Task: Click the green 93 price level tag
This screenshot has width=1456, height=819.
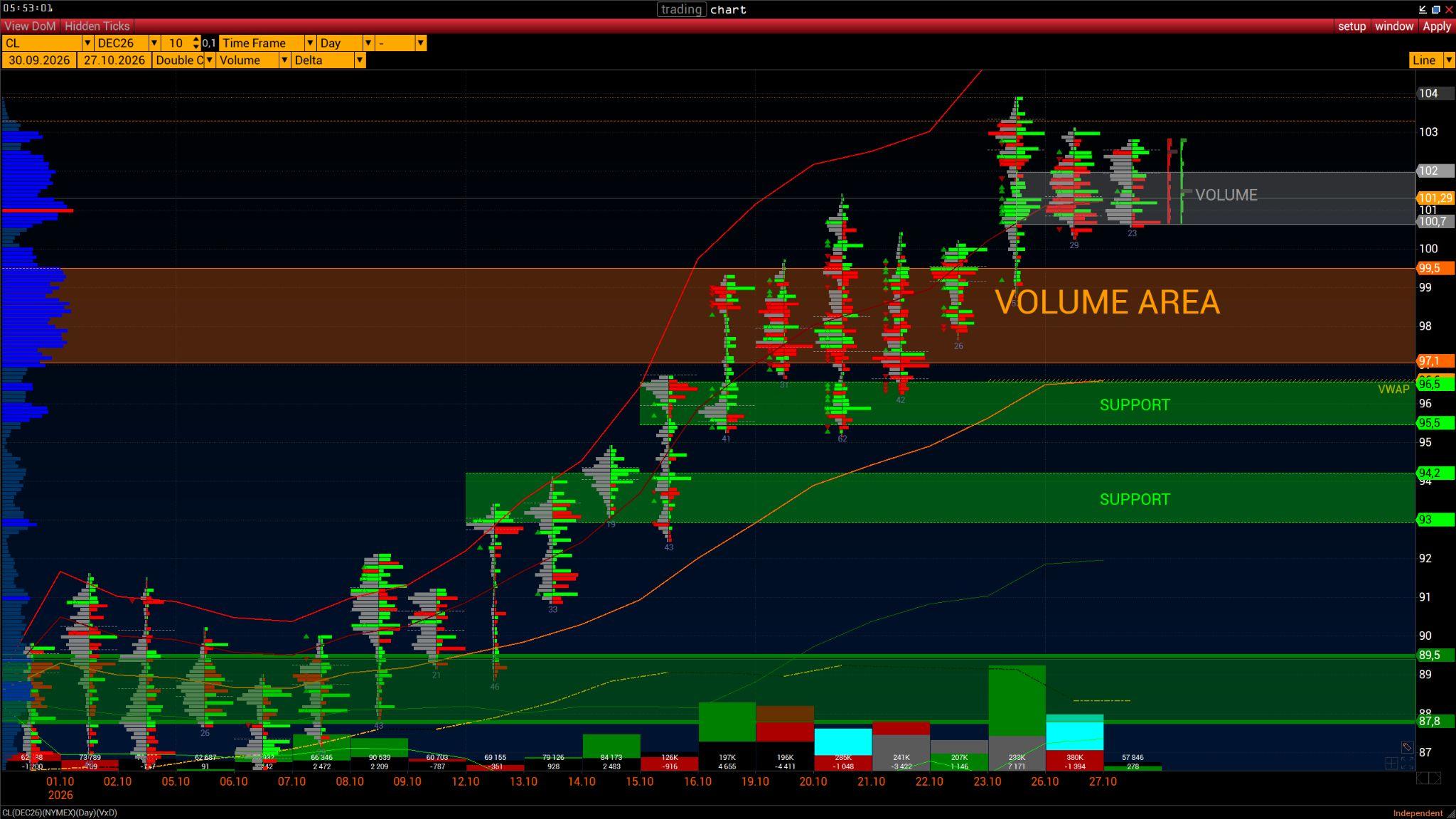Action: pyautogui.click(x=1434, y=520)
